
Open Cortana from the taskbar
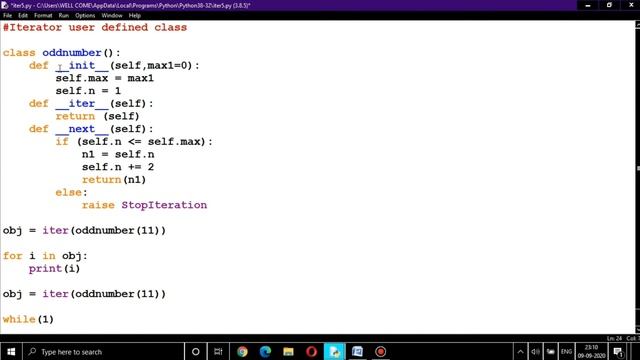(x=196, y=351)
